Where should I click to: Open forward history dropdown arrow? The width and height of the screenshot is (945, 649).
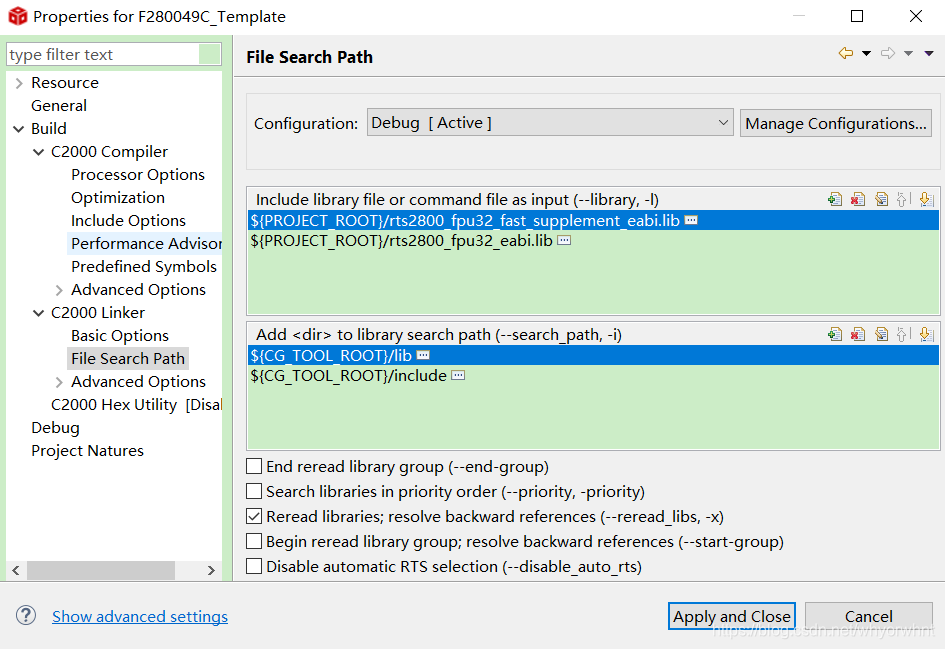(908, 53)
